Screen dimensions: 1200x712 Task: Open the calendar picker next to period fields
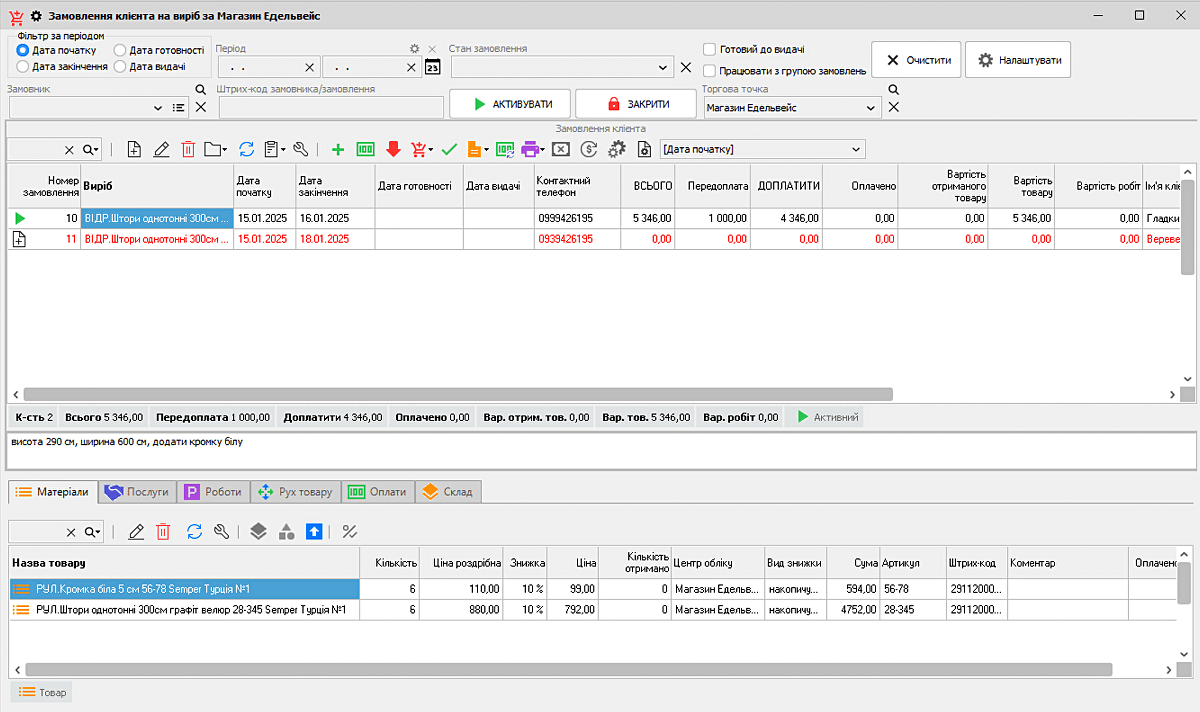[x=432, y=67]
